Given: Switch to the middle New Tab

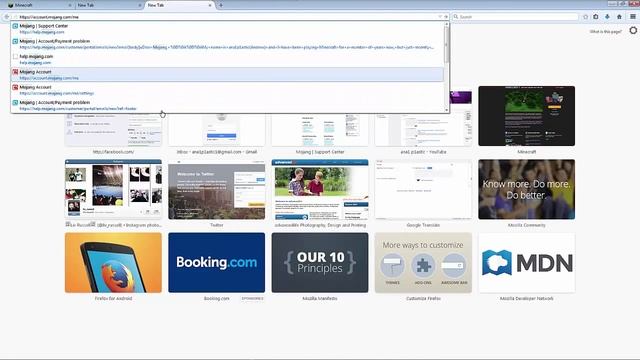Looking at the screenshot, I should click(108, 5).
